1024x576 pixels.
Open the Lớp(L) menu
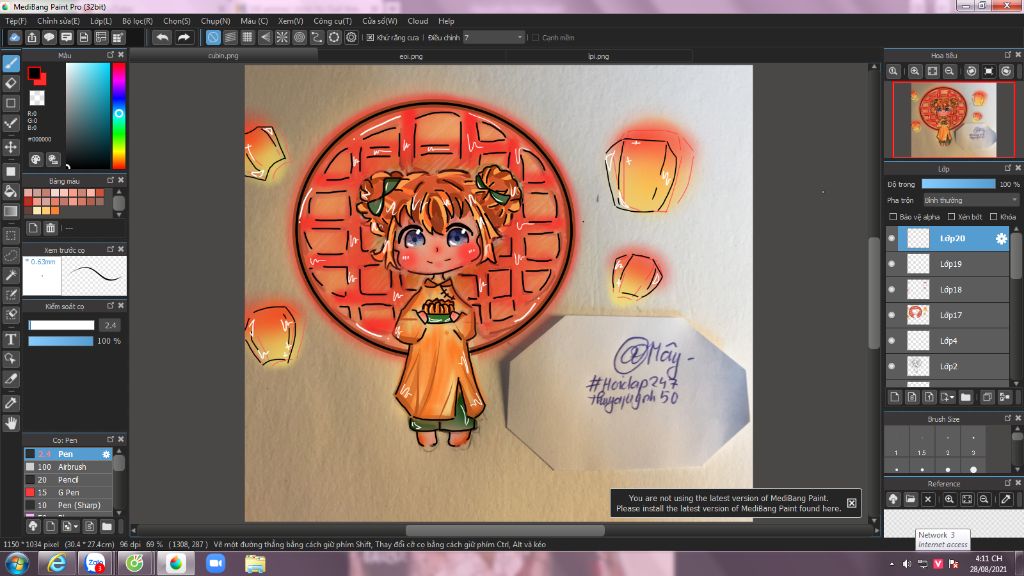[101, 21]
